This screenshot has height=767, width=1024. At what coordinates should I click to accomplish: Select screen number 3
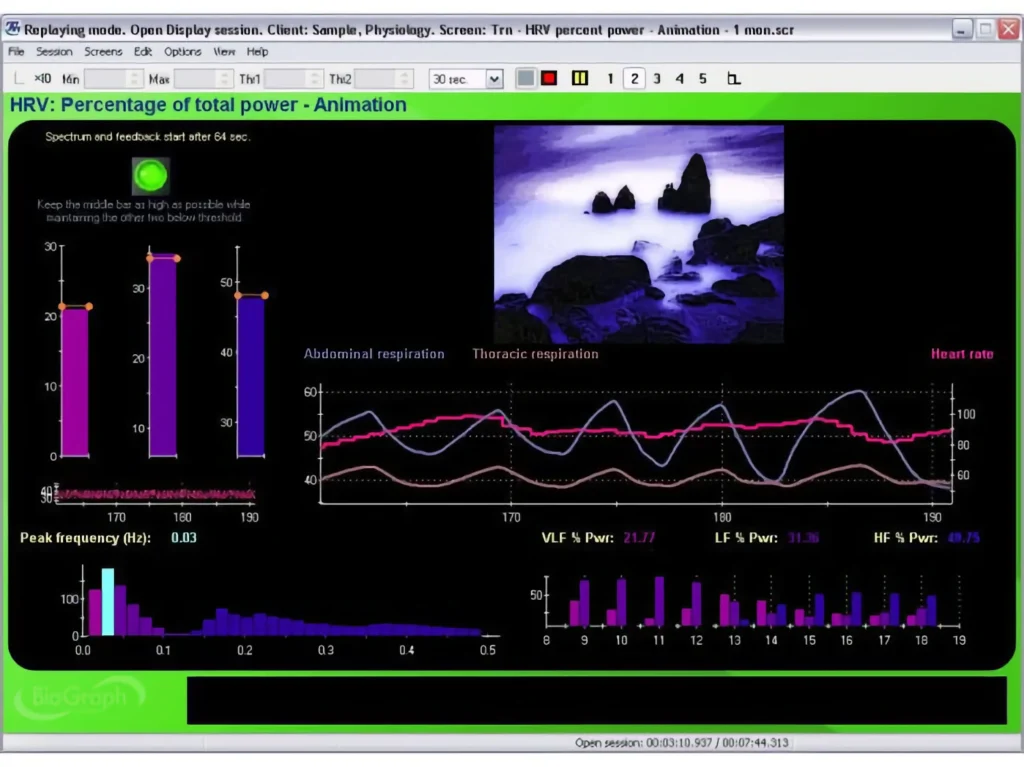pyautogui.click(x=657, y=79)
